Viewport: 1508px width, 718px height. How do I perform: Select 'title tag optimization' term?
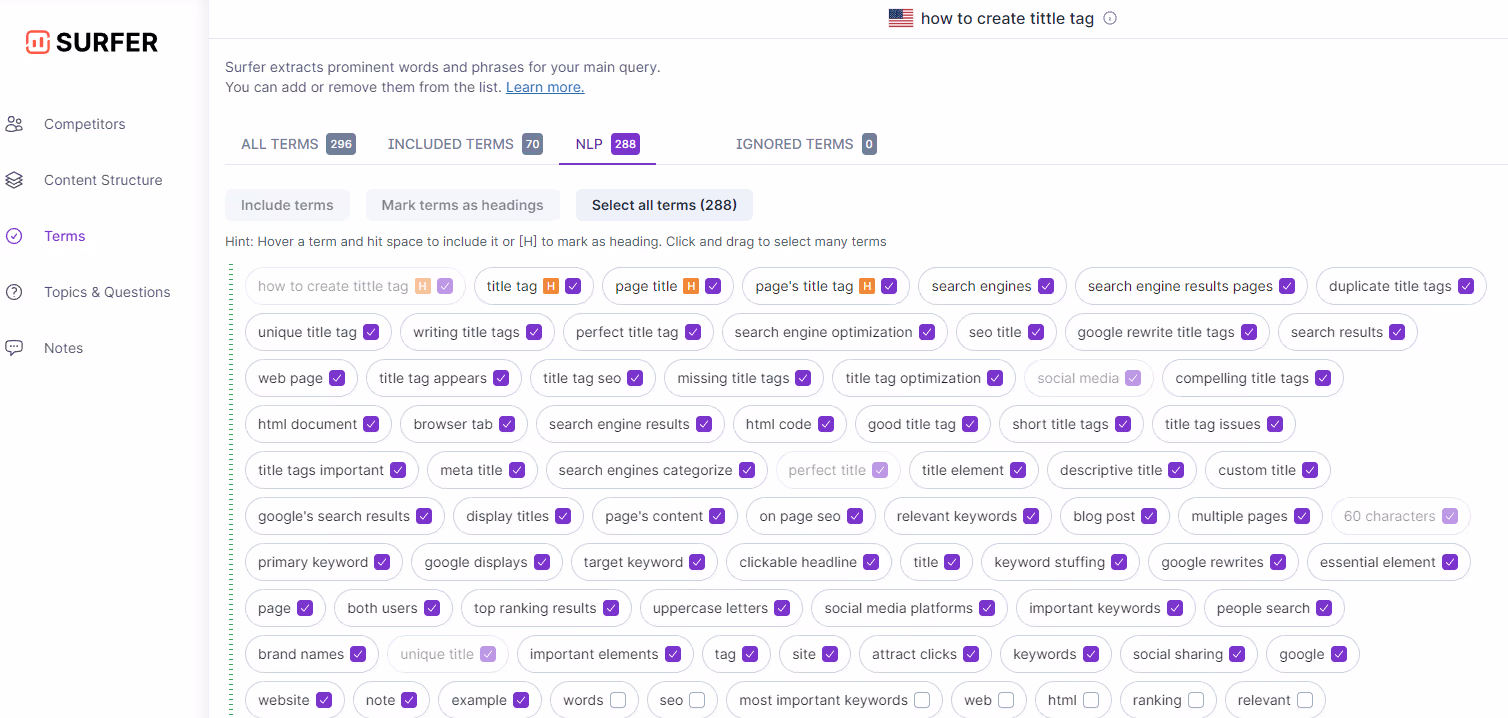924,378
